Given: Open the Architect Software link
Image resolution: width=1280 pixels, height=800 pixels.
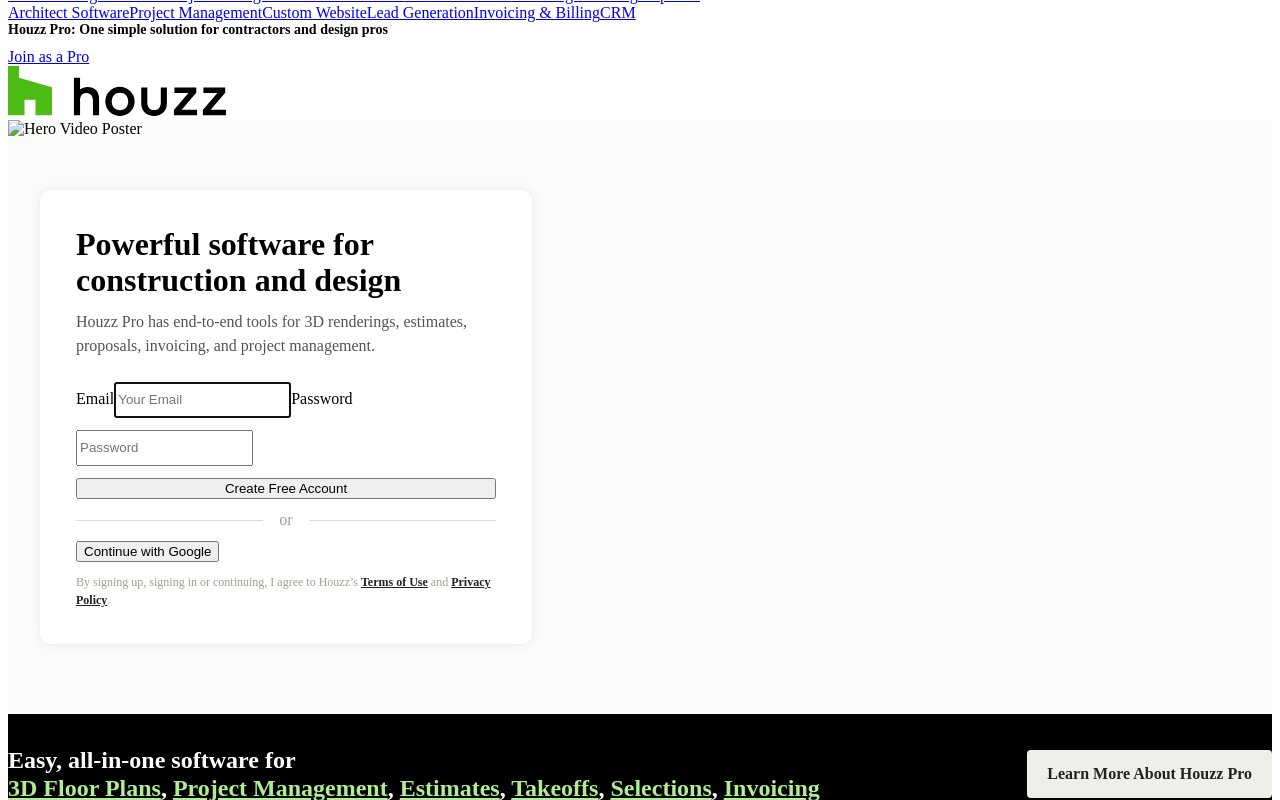Looking at the screenshot, I should pos(68,13).
